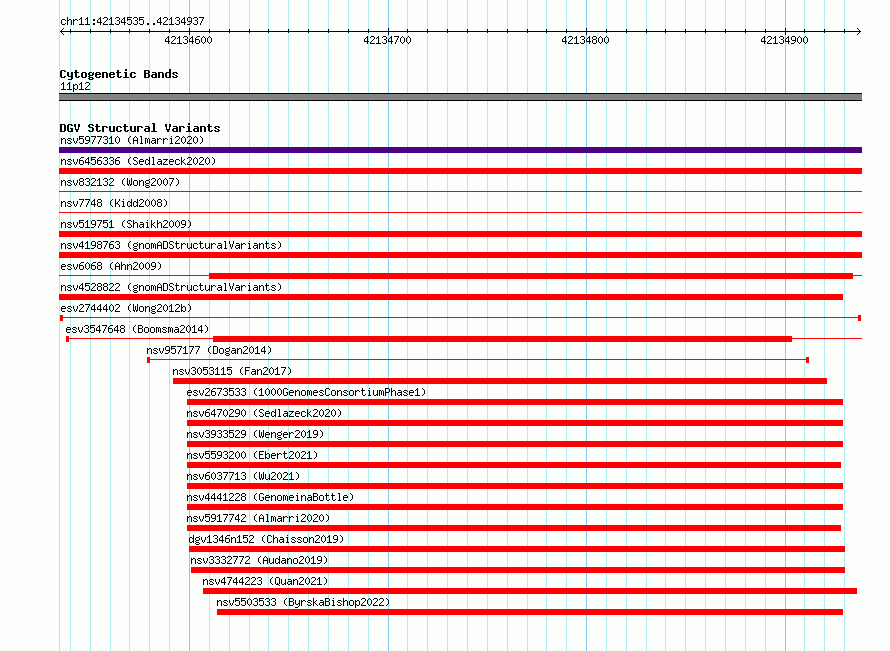Click the nsv3933529 (Wenger2019) label
Viewport: 890px width, 651px height.
pyautogui.click(x=255, y=434)
